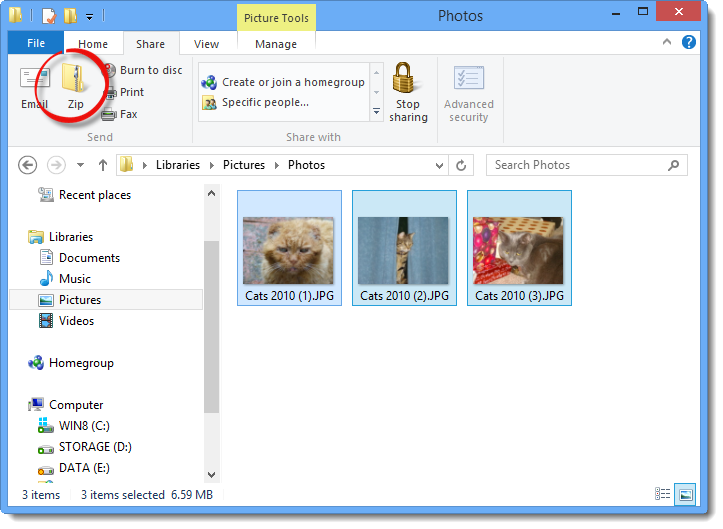Click the folder system icon in title bar
723x529 pixels.
[x=15, y=15]
